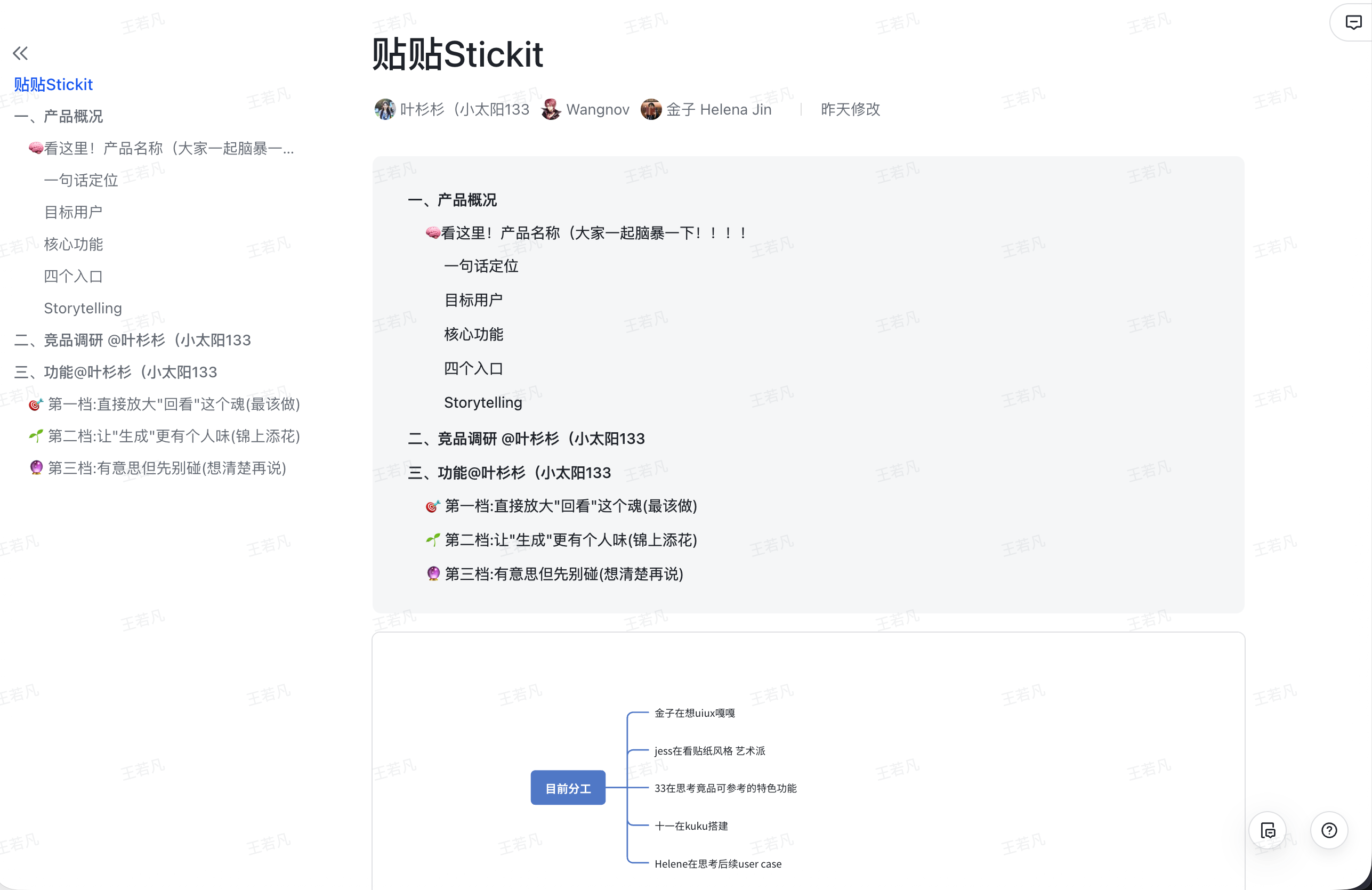This screenshot has height=890, width=1372.
Task: Select mind map node 十一在kuku搭建
Action: click(691, 826)
